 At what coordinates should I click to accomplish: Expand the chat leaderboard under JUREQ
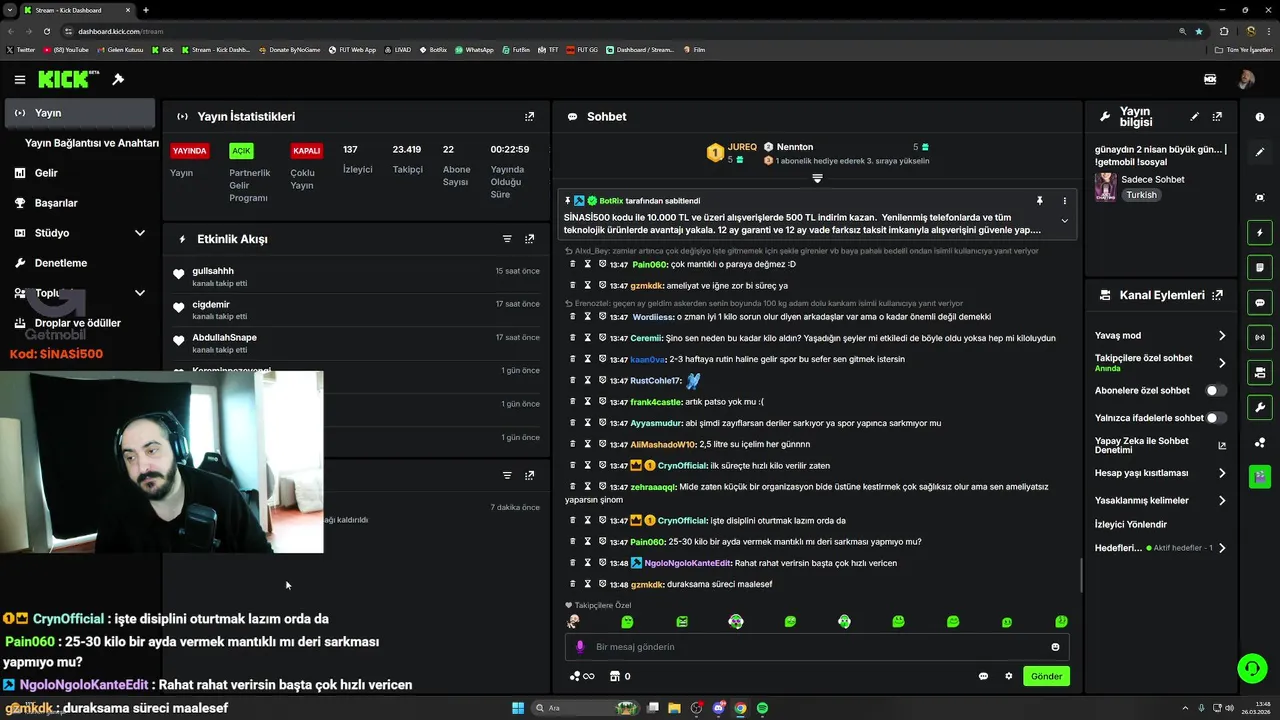point(817,178)
